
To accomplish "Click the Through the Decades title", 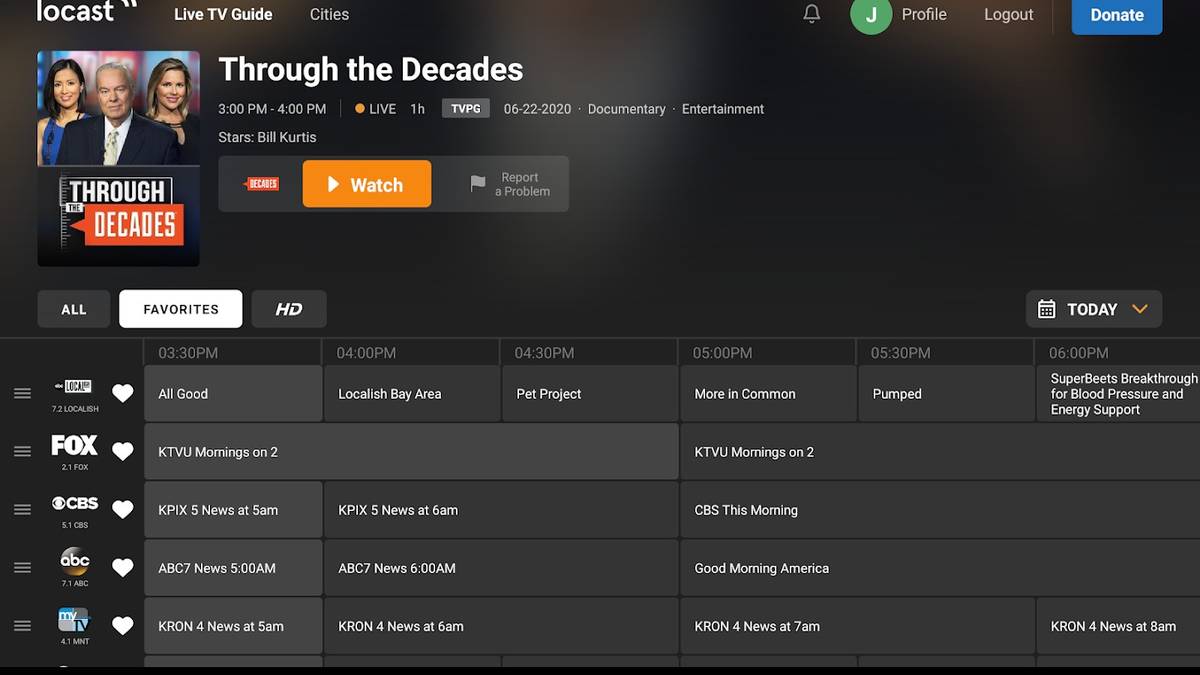I will (371, 69).
